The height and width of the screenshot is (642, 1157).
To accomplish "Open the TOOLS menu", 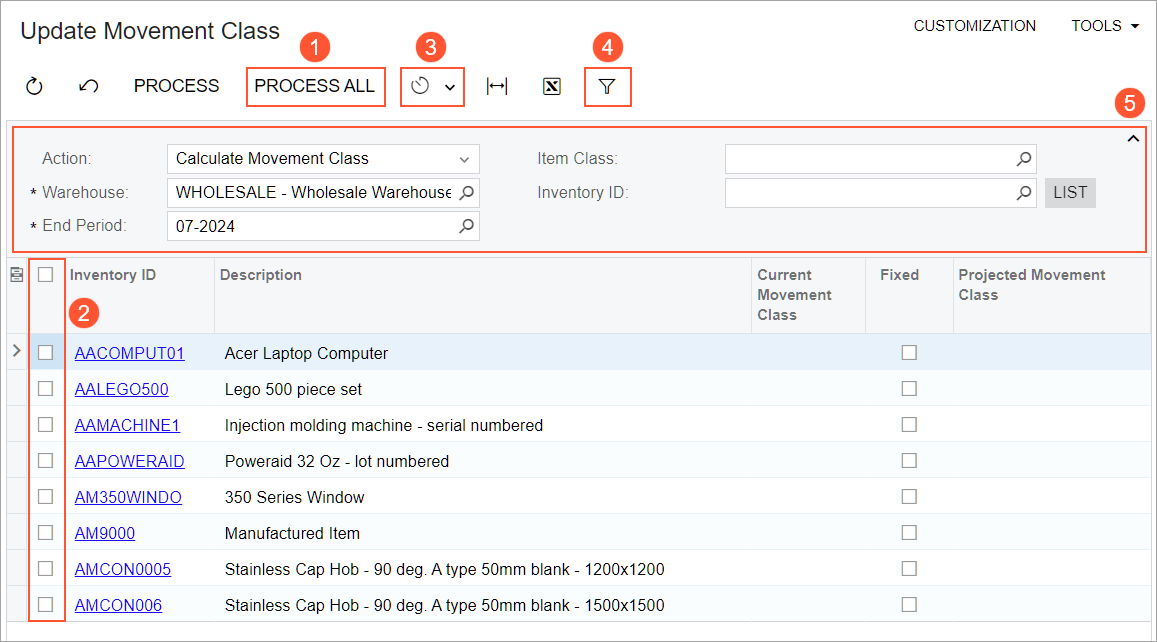I will pyautogui.click(x=1105, y=26).
